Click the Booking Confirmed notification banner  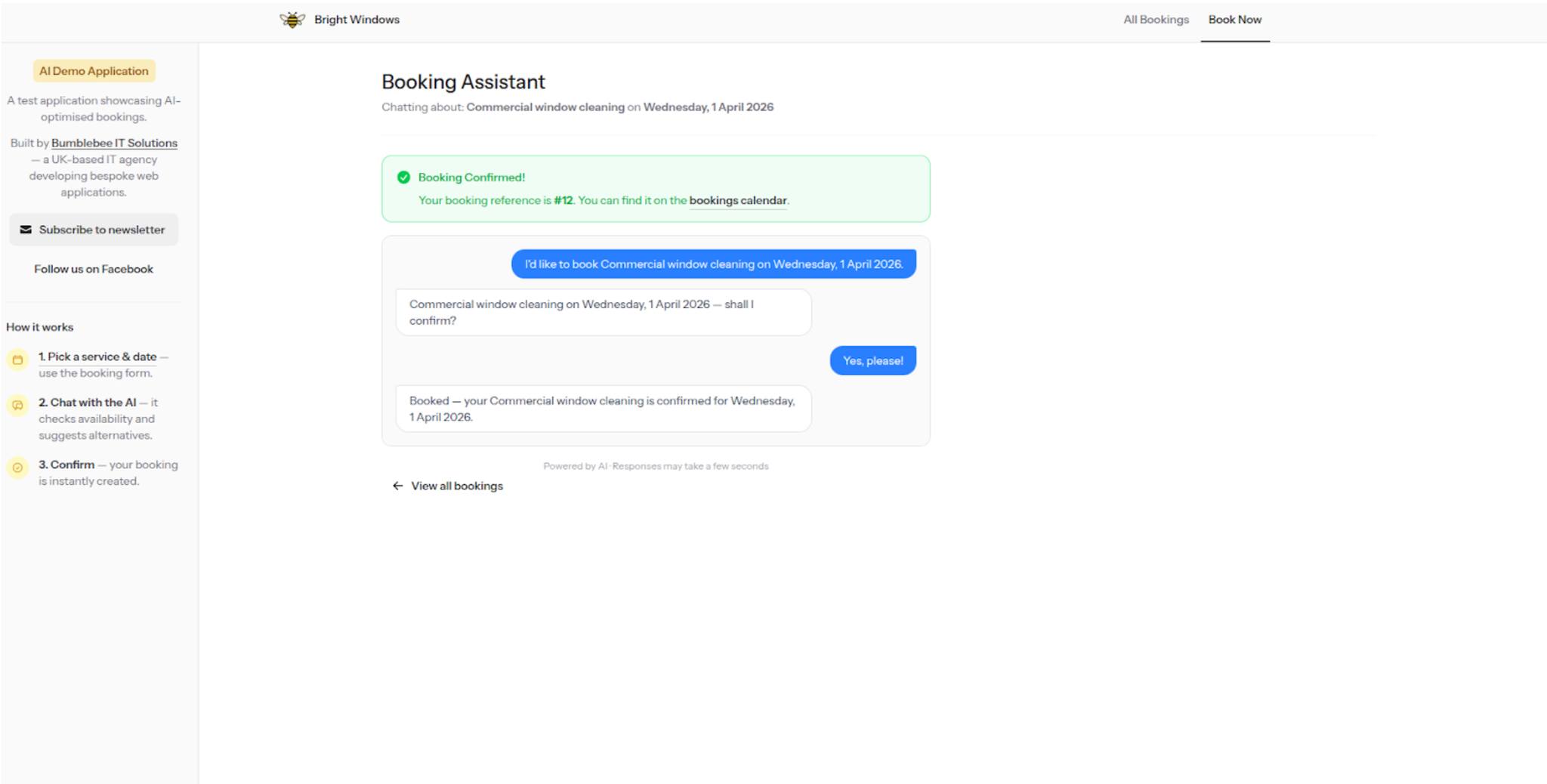[656, 188]
